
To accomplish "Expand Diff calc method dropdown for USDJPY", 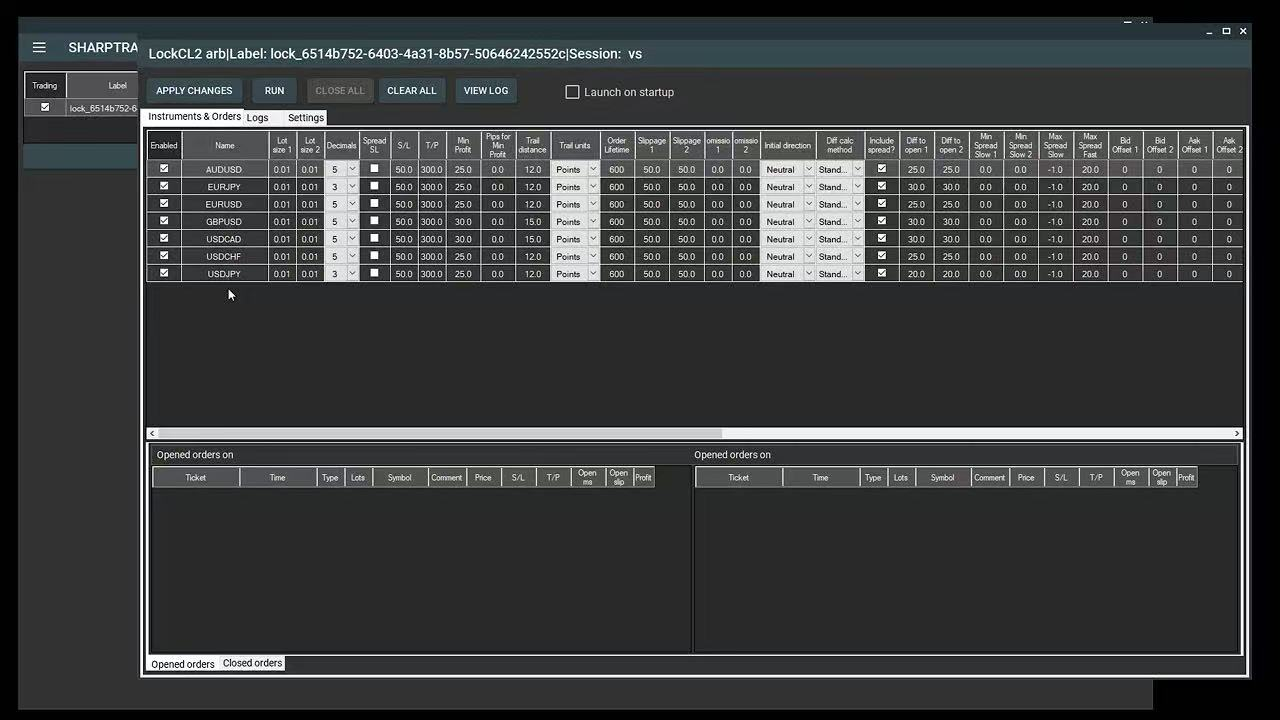I will [857, 274].
